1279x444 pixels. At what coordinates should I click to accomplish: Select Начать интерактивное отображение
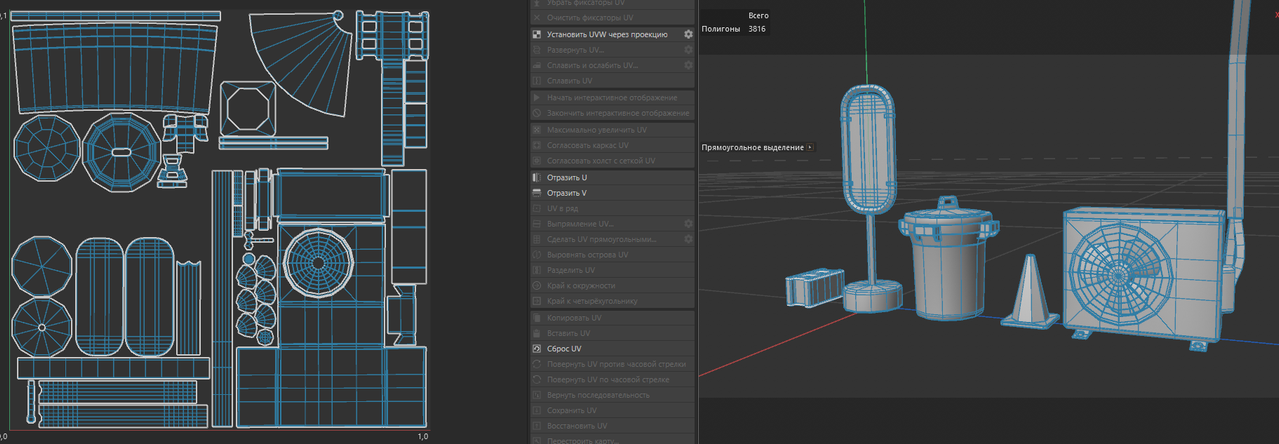(612, 98)
